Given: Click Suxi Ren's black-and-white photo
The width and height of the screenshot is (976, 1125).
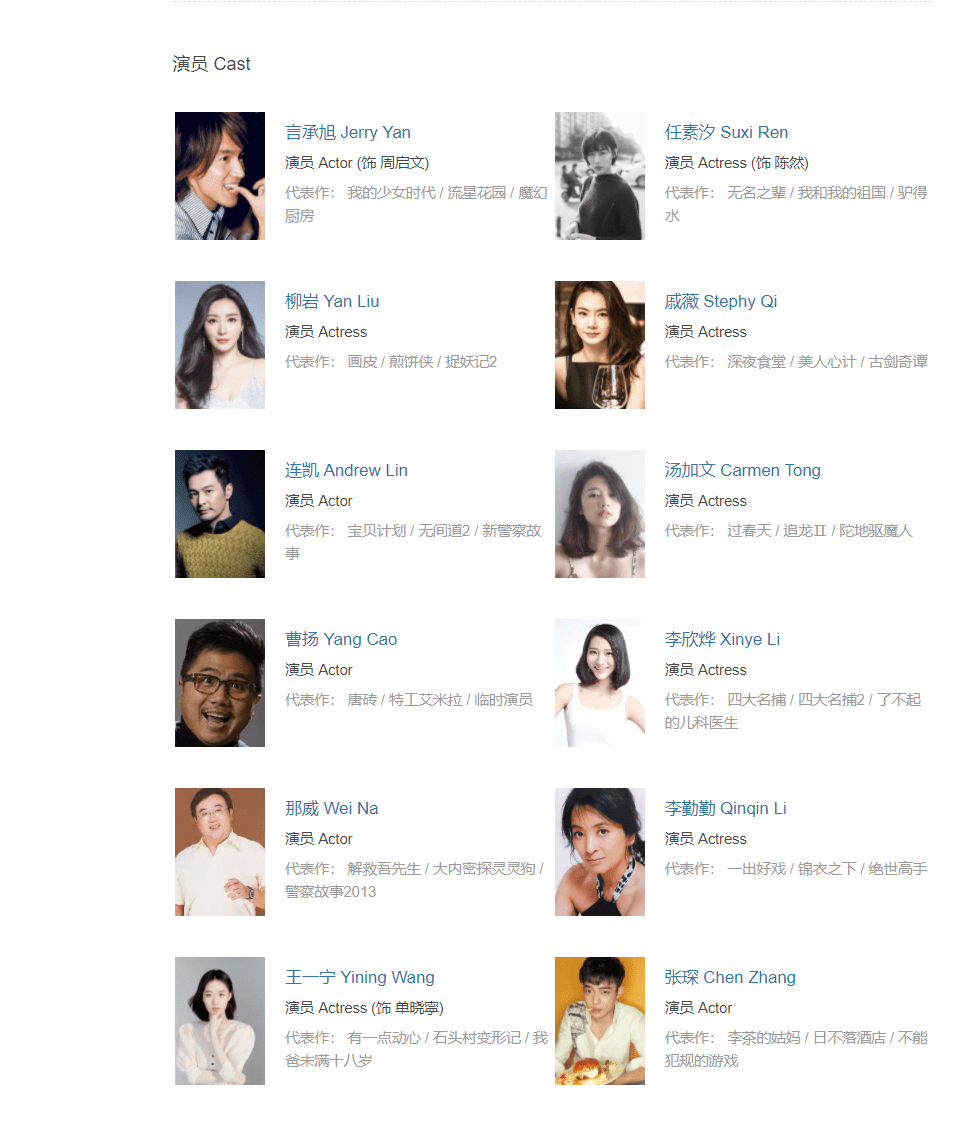Looking at the screenshot, I should pos(599,176).
